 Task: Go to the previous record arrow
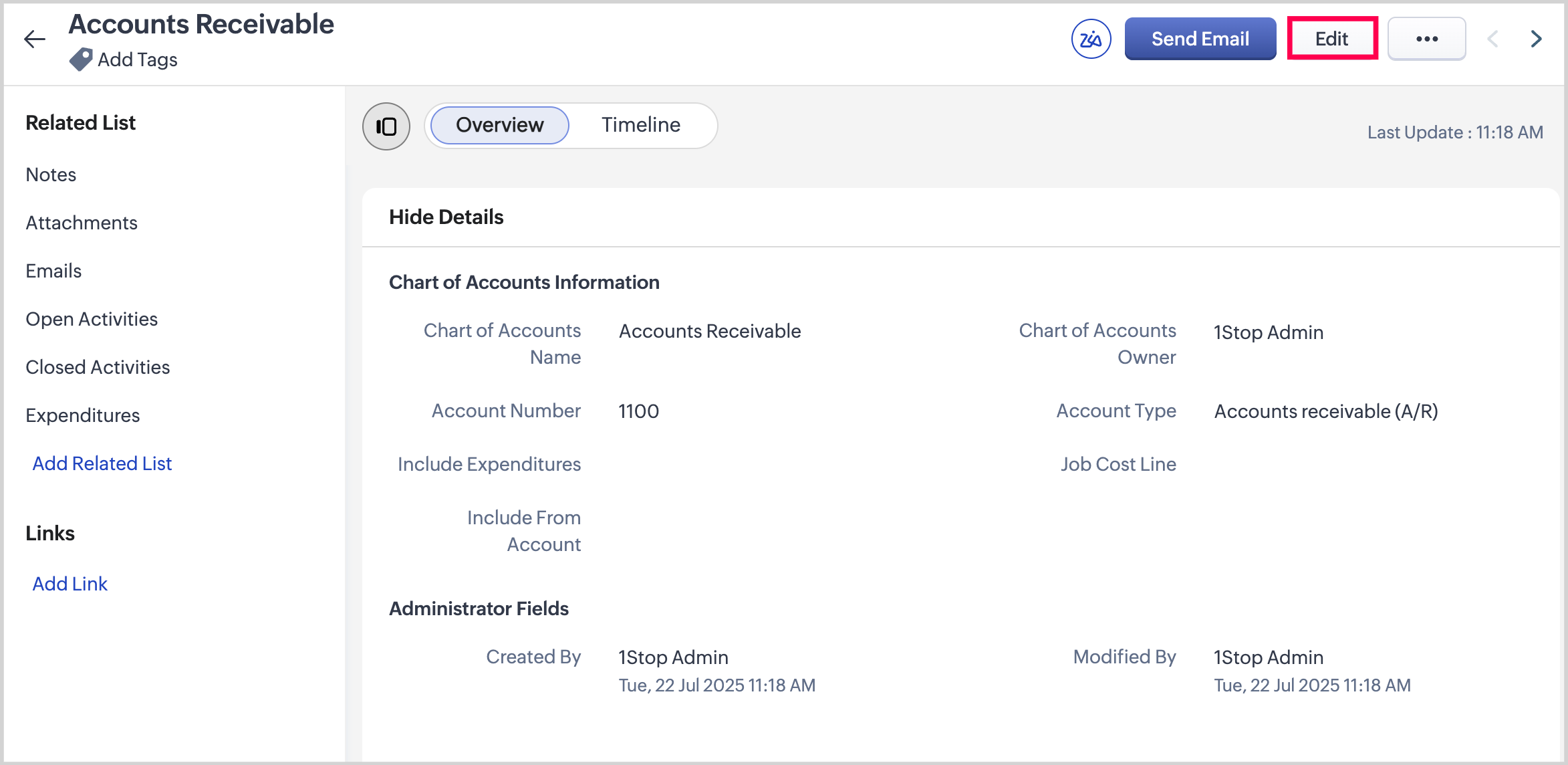tap(1492, 39)
